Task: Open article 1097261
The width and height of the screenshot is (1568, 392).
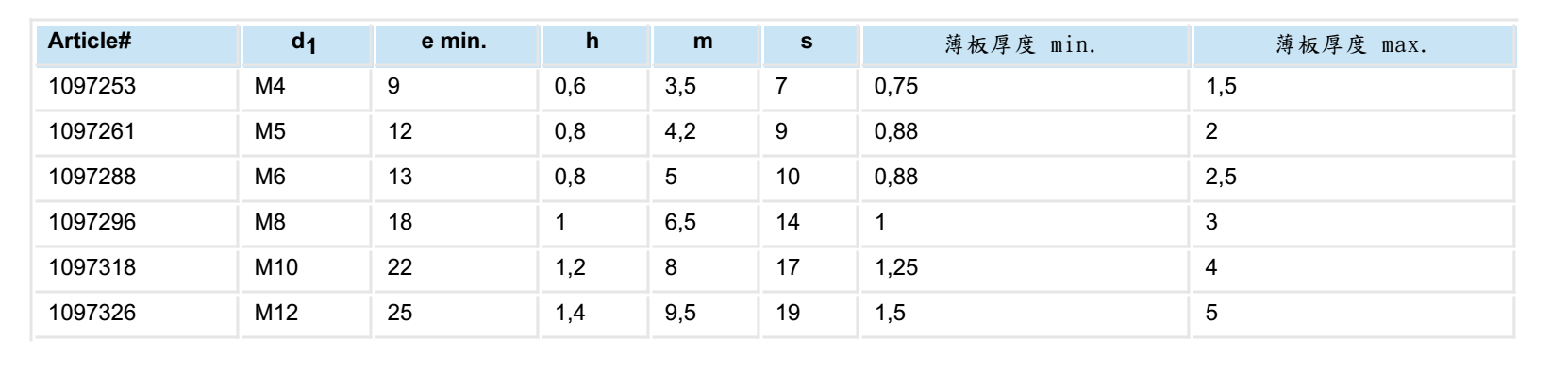Action: coord(92,131)
